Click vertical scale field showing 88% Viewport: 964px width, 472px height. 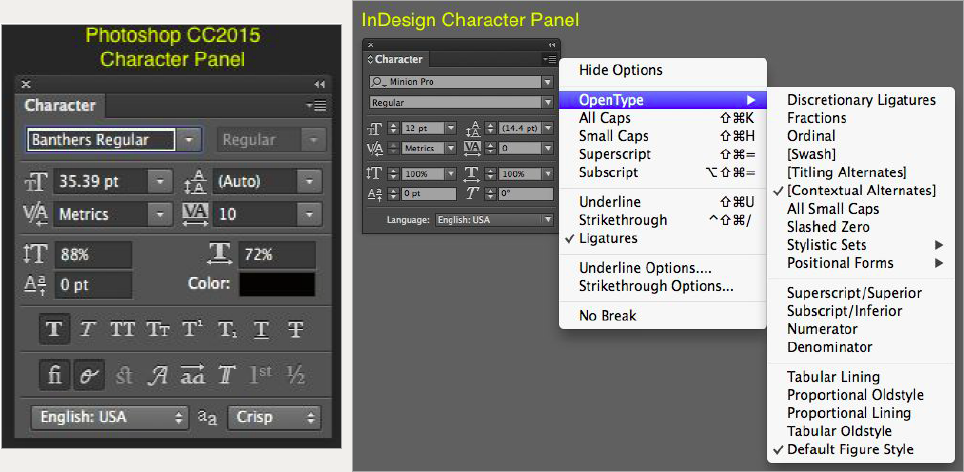93,254
